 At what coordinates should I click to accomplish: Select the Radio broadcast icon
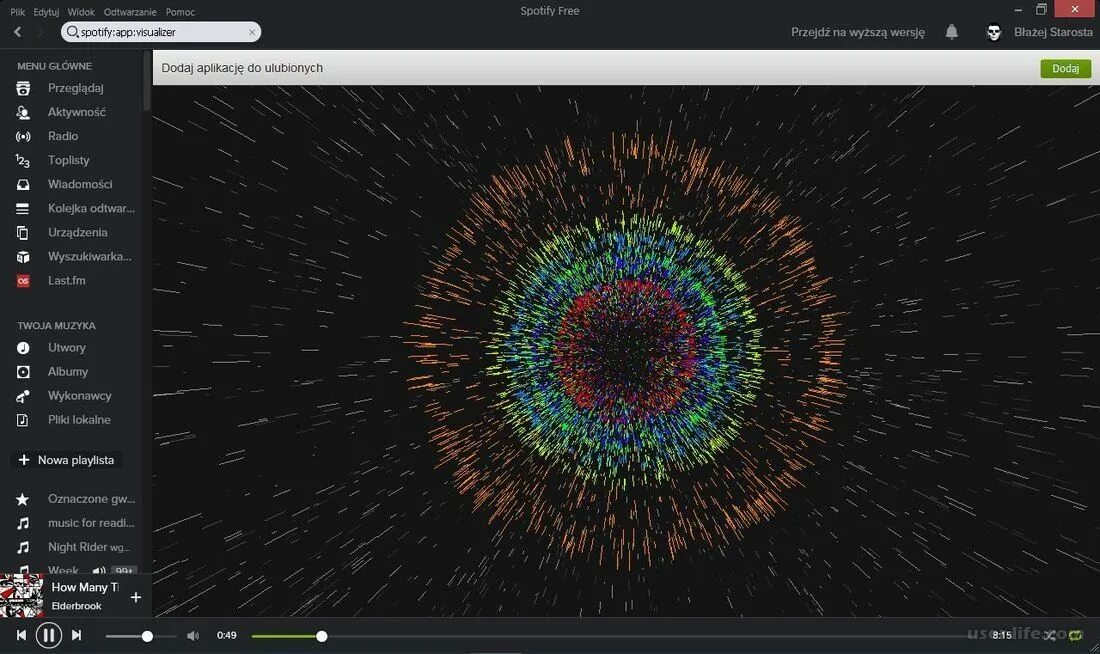pos(23,136)
